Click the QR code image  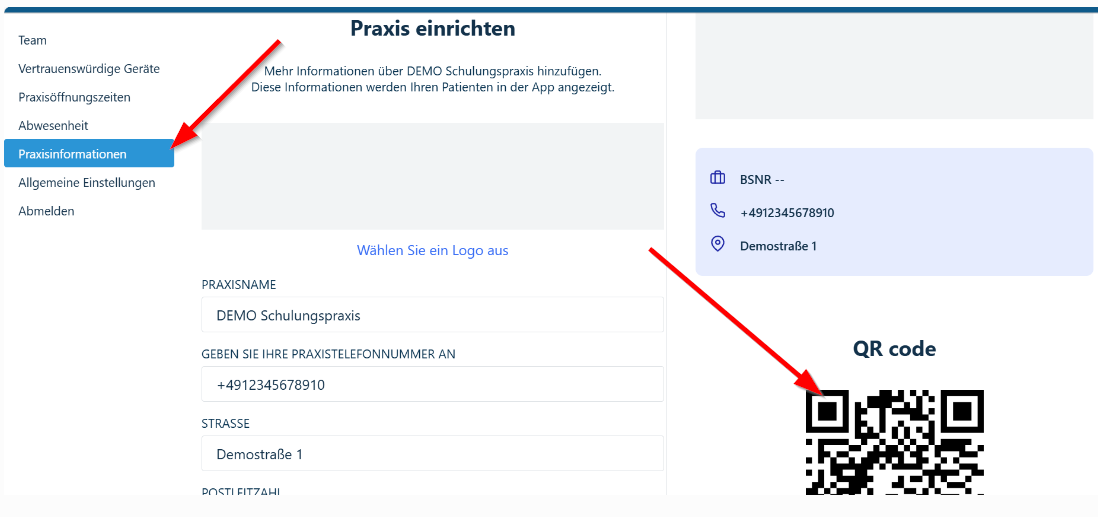(x=895, y=443)
